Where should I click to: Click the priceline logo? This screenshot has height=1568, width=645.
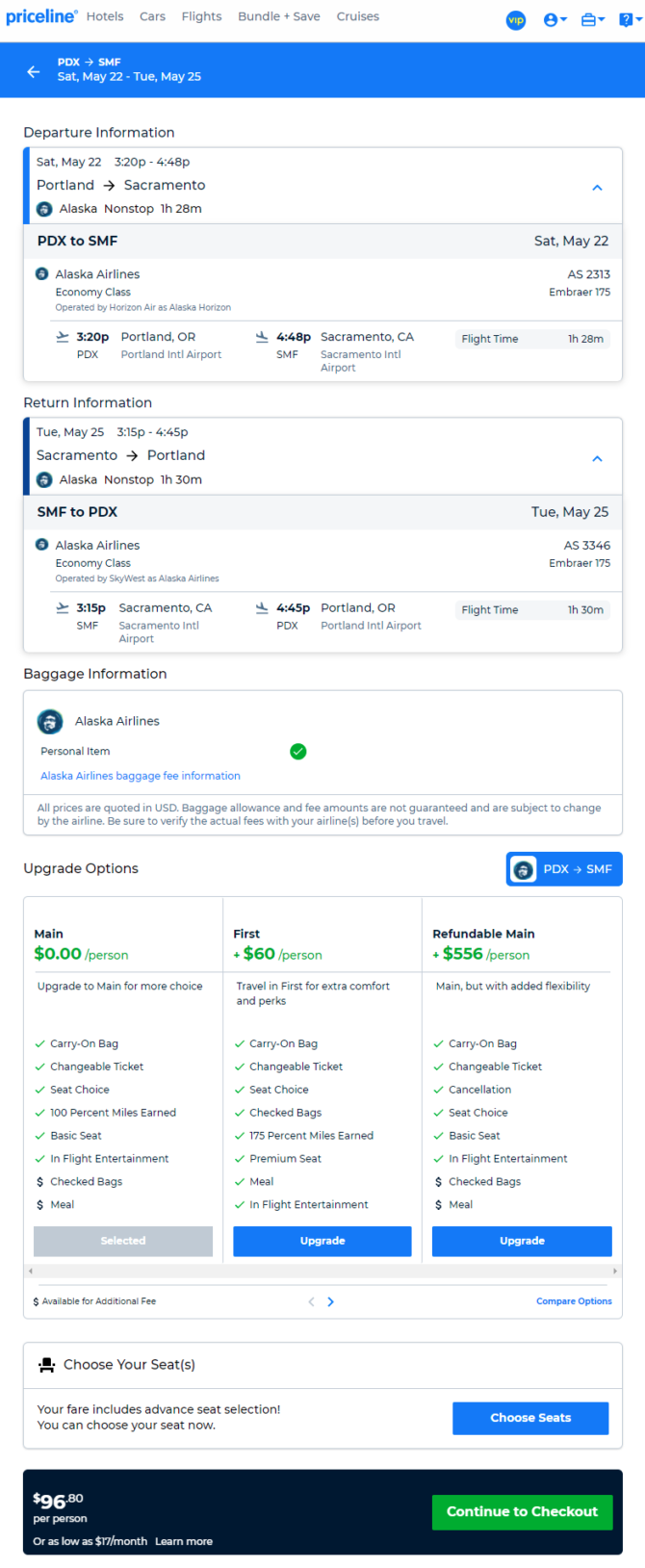click(x=41, y=16)
